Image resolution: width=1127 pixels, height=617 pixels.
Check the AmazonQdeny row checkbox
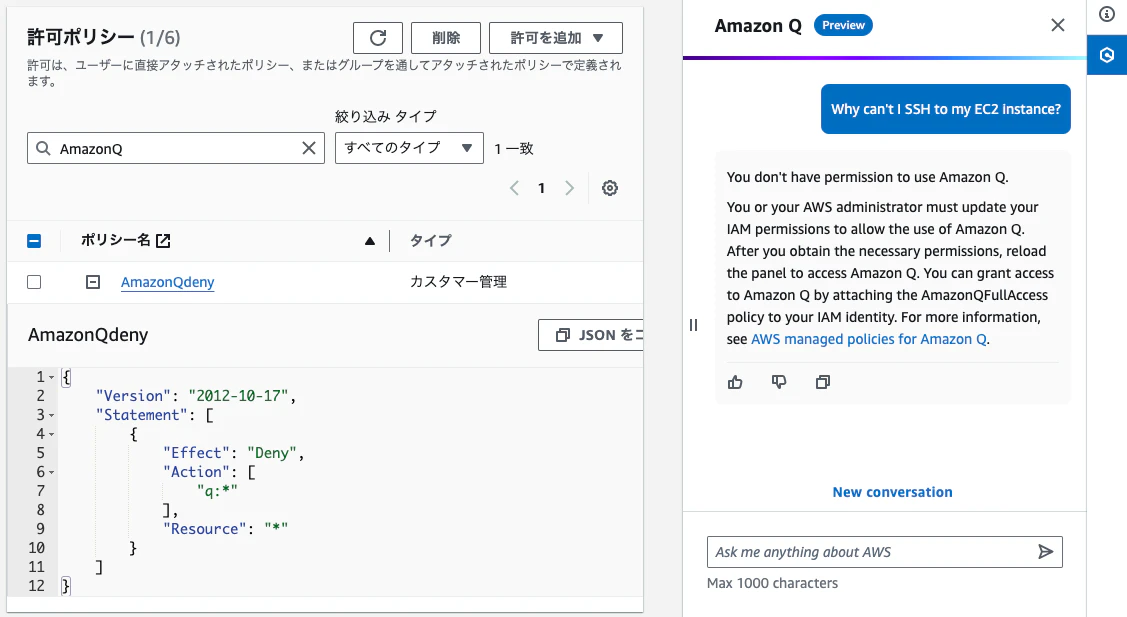pyautogui.click(x=34, y=282)
